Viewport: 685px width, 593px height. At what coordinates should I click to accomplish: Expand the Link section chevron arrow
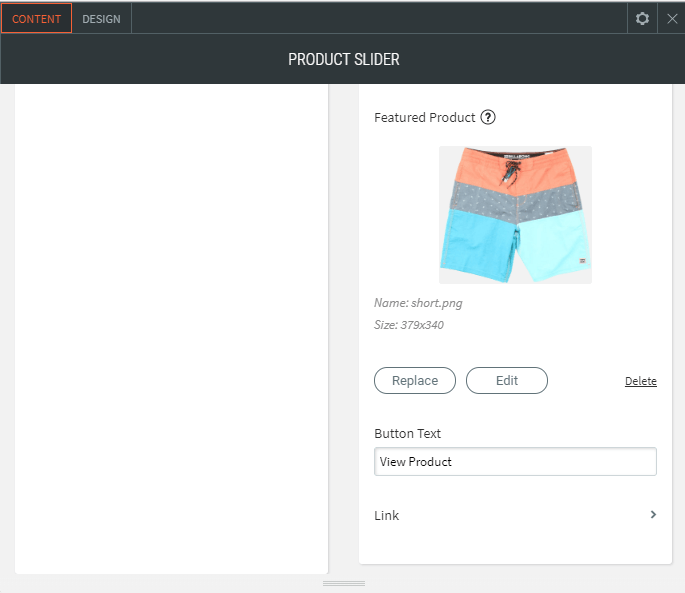point(653,515)
